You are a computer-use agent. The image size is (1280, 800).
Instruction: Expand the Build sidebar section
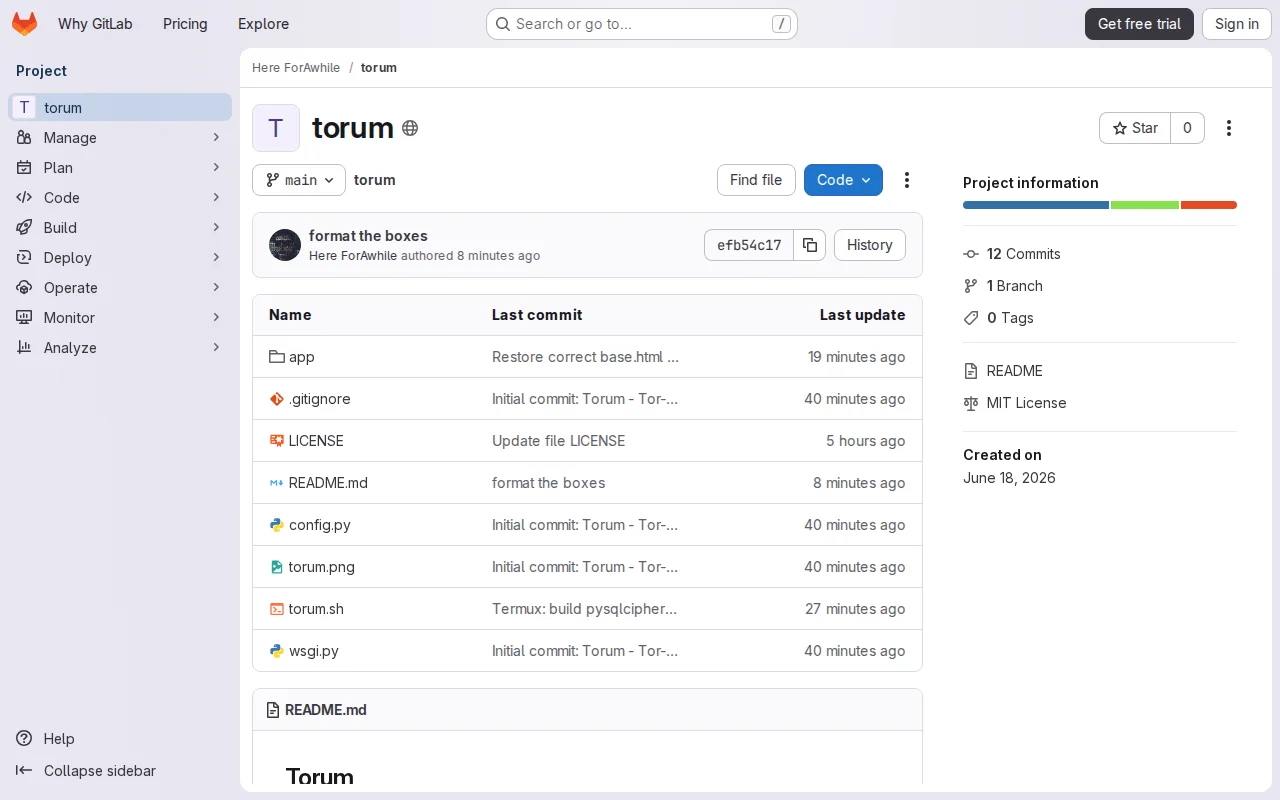[x=120, y=227]
